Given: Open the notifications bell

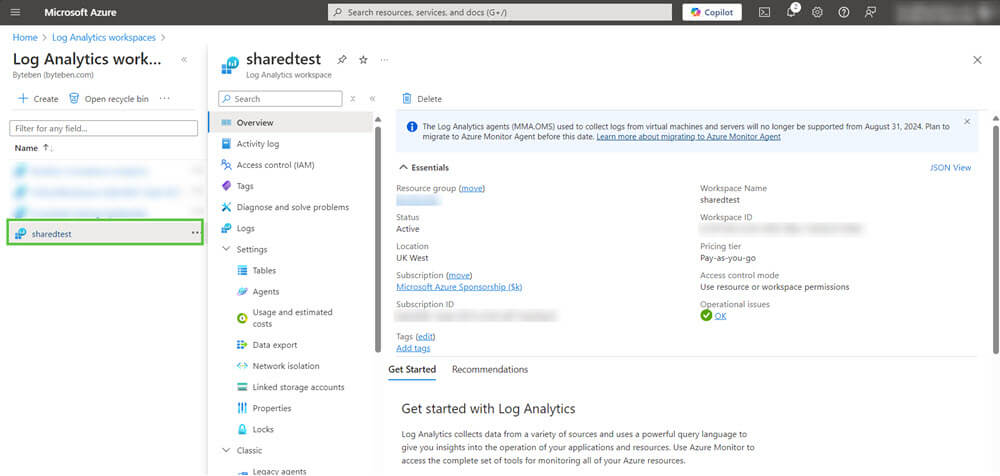Looking at the screenshot, I should click(x=791, y=12).
